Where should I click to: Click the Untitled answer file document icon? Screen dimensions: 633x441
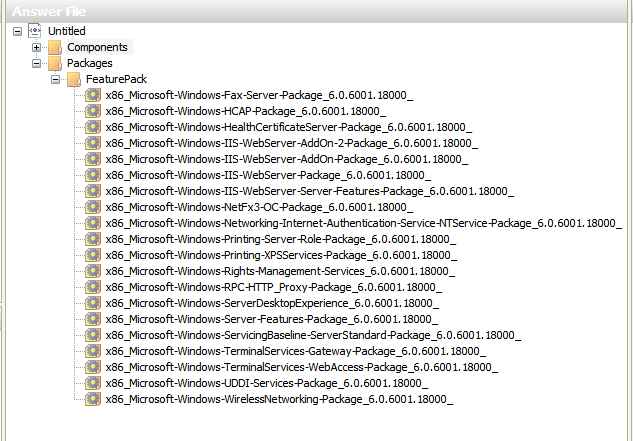point(35,31)
